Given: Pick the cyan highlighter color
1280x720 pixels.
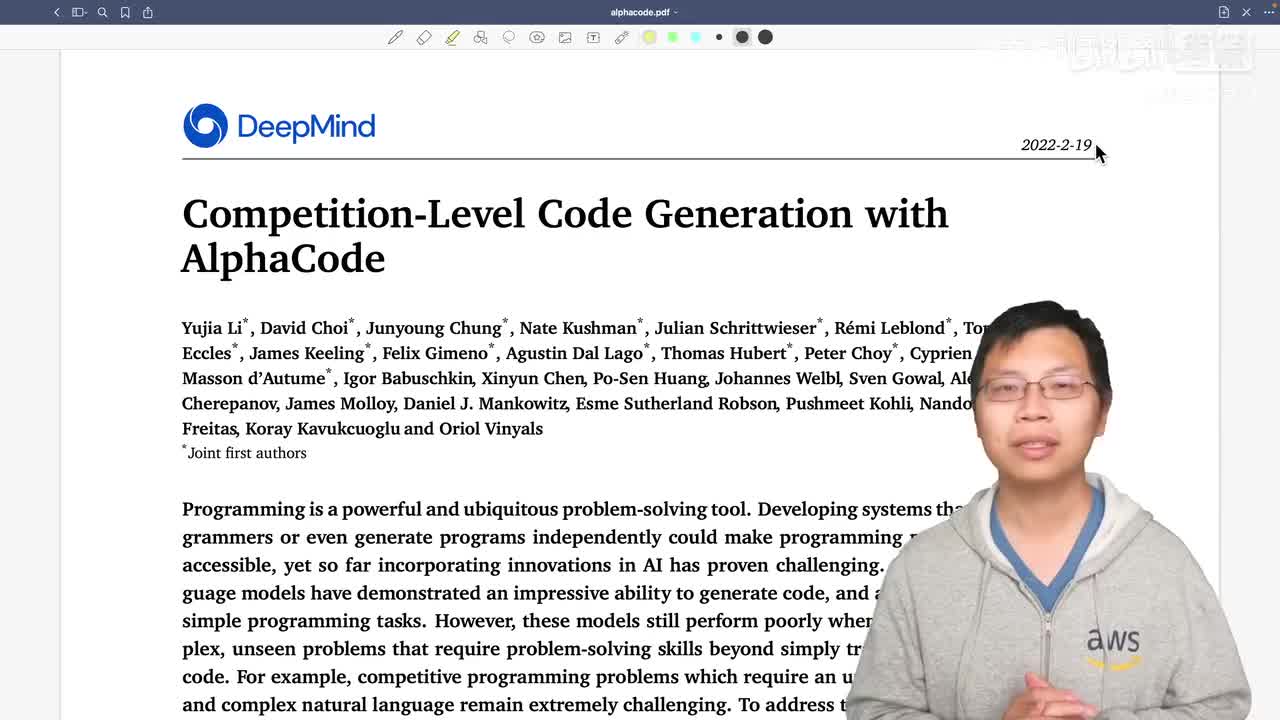Looking at the screenshot, I should point(695,37).
